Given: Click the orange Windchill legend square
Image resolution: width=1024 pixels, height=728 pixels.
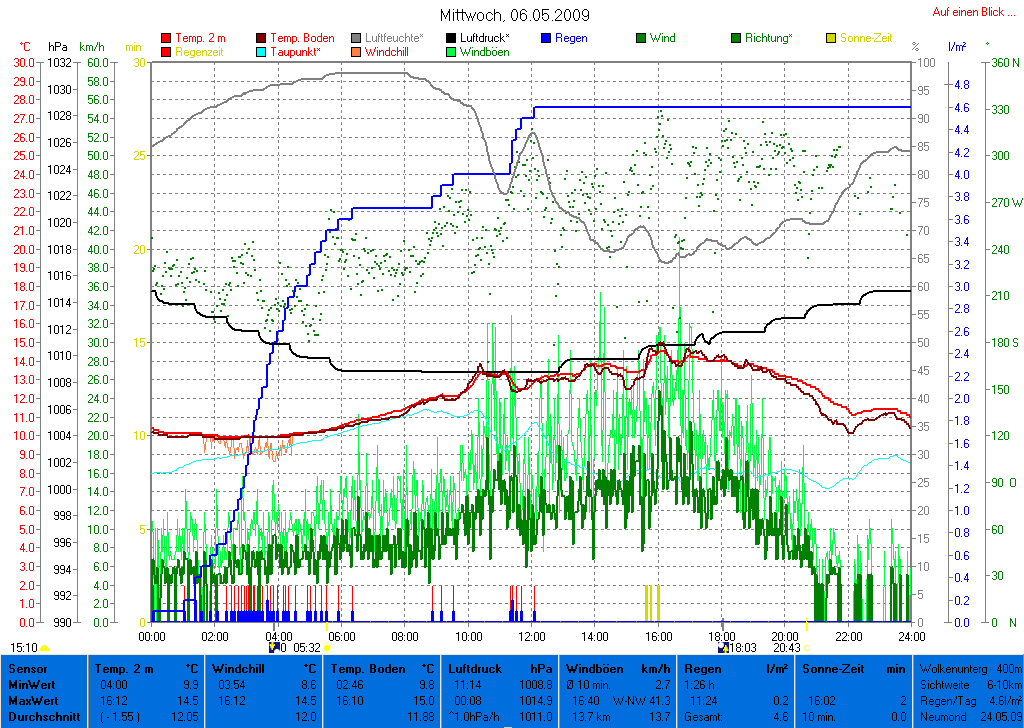Looking at the screenshot, I should (357, 52).
